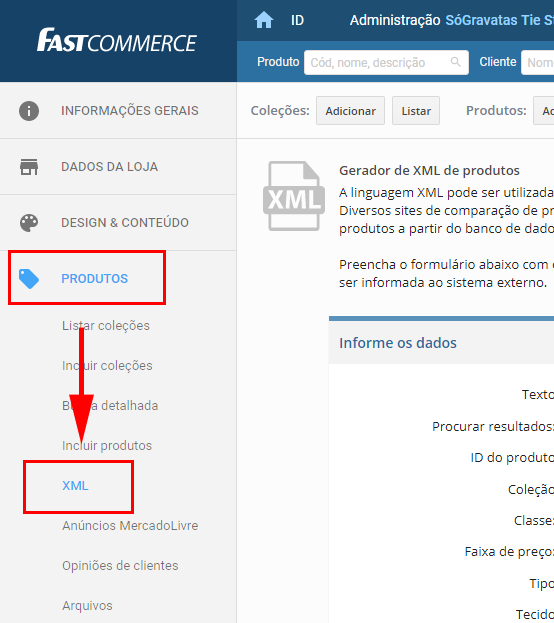Open Opiniões de clientes in sidebar
This screenshot has height=623, width=554.
tap(120, 565)
